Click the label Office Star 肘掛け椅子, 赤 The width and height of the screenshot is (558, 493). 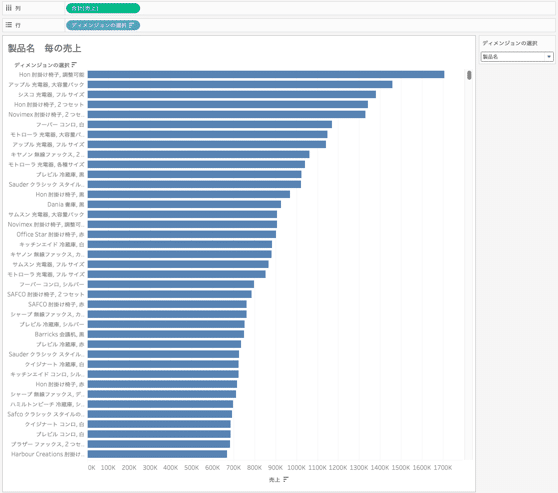(51, 234)
